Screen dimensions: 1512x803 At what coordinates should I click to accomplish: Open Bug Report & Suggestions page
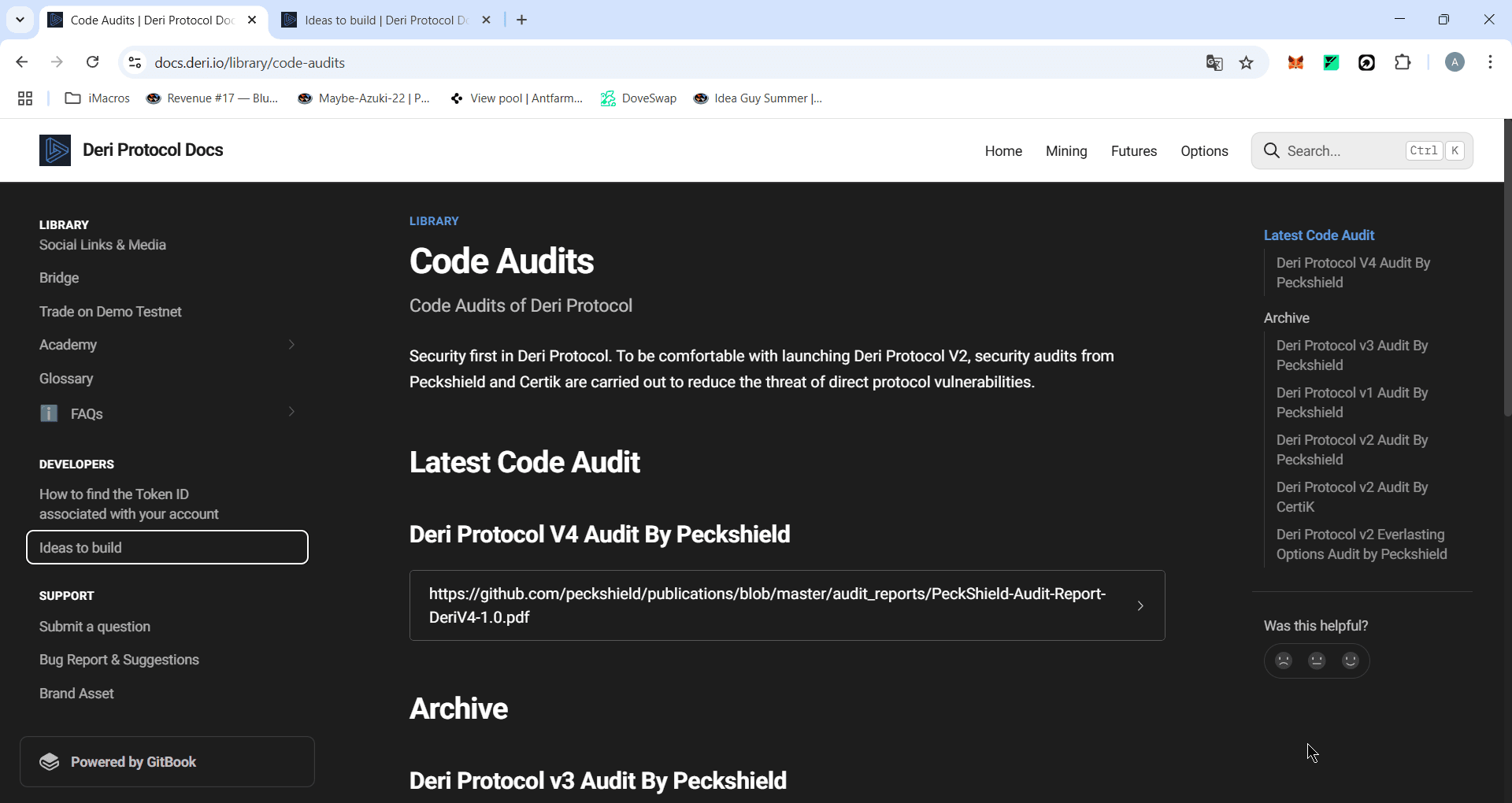click(119, 660)
